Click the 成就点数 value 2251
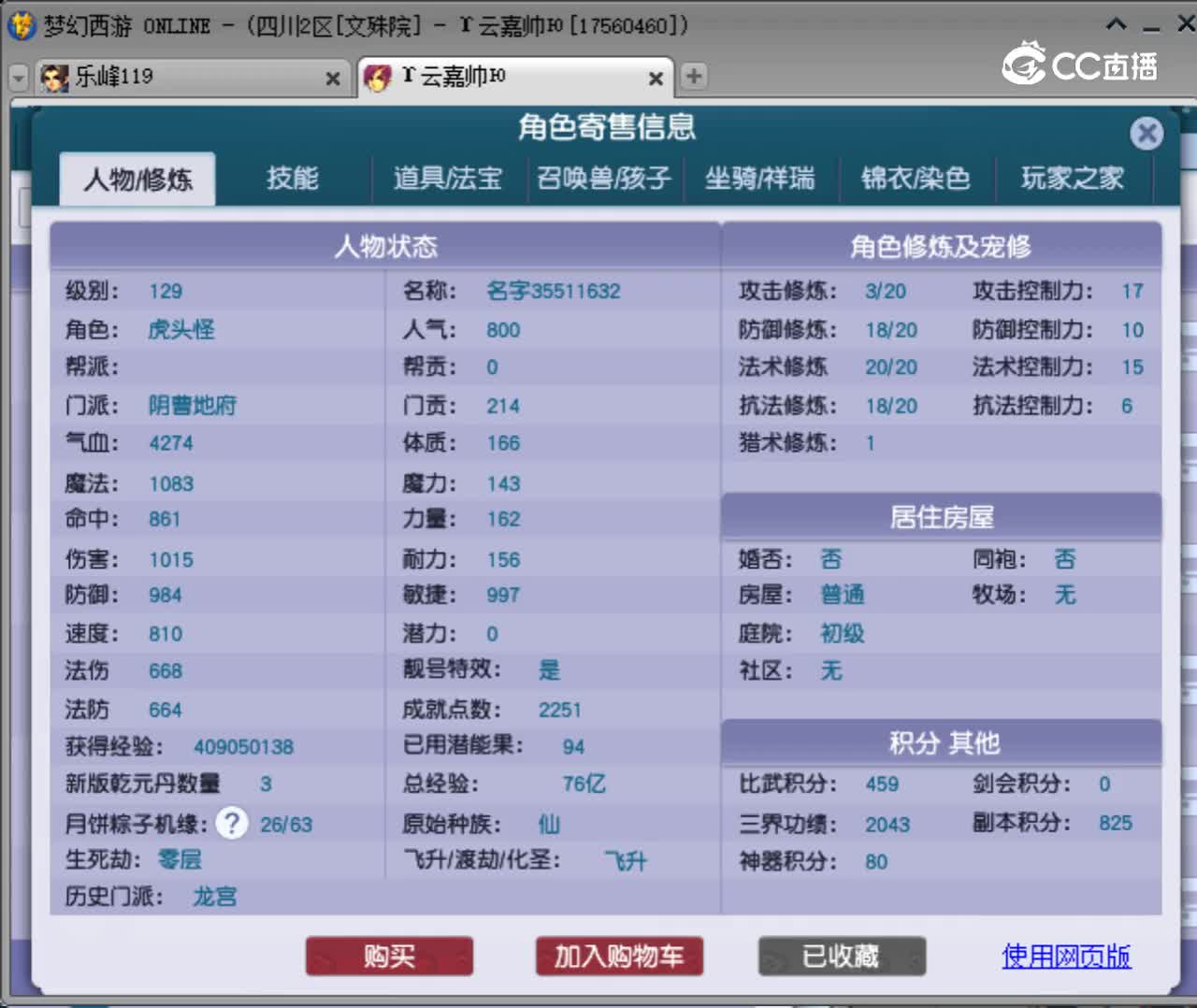This screenshot has width=1197, height=1008. click(560, 710)
